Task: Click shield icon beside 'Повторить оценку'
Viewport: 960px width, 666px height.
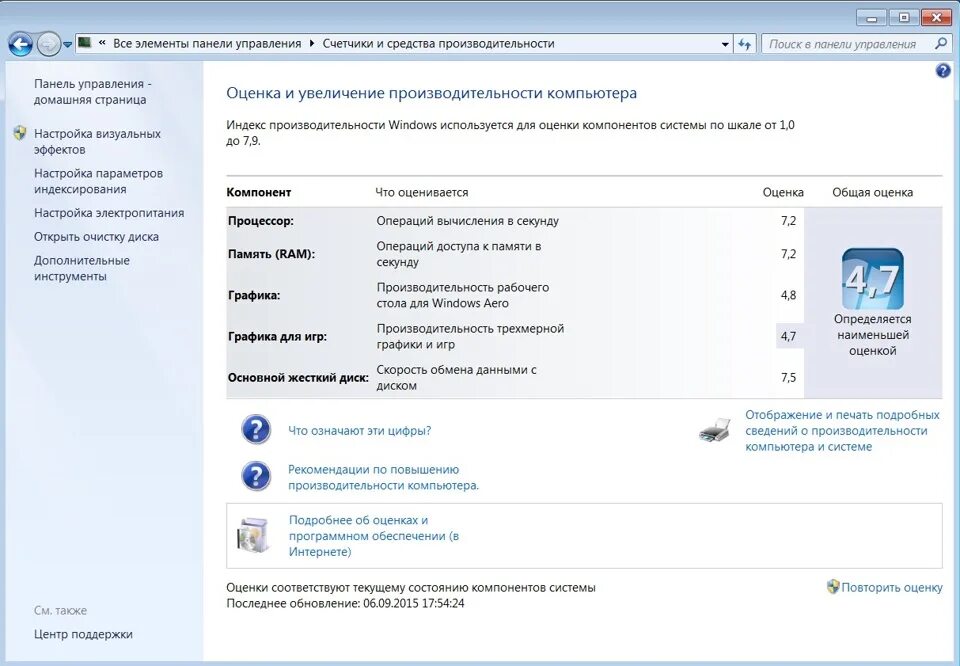Action: [x=833, y=586]
